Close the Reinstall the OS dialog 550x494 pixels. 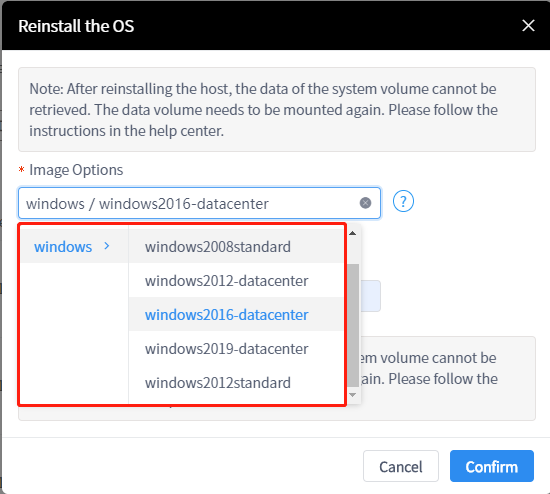[528, 26]
